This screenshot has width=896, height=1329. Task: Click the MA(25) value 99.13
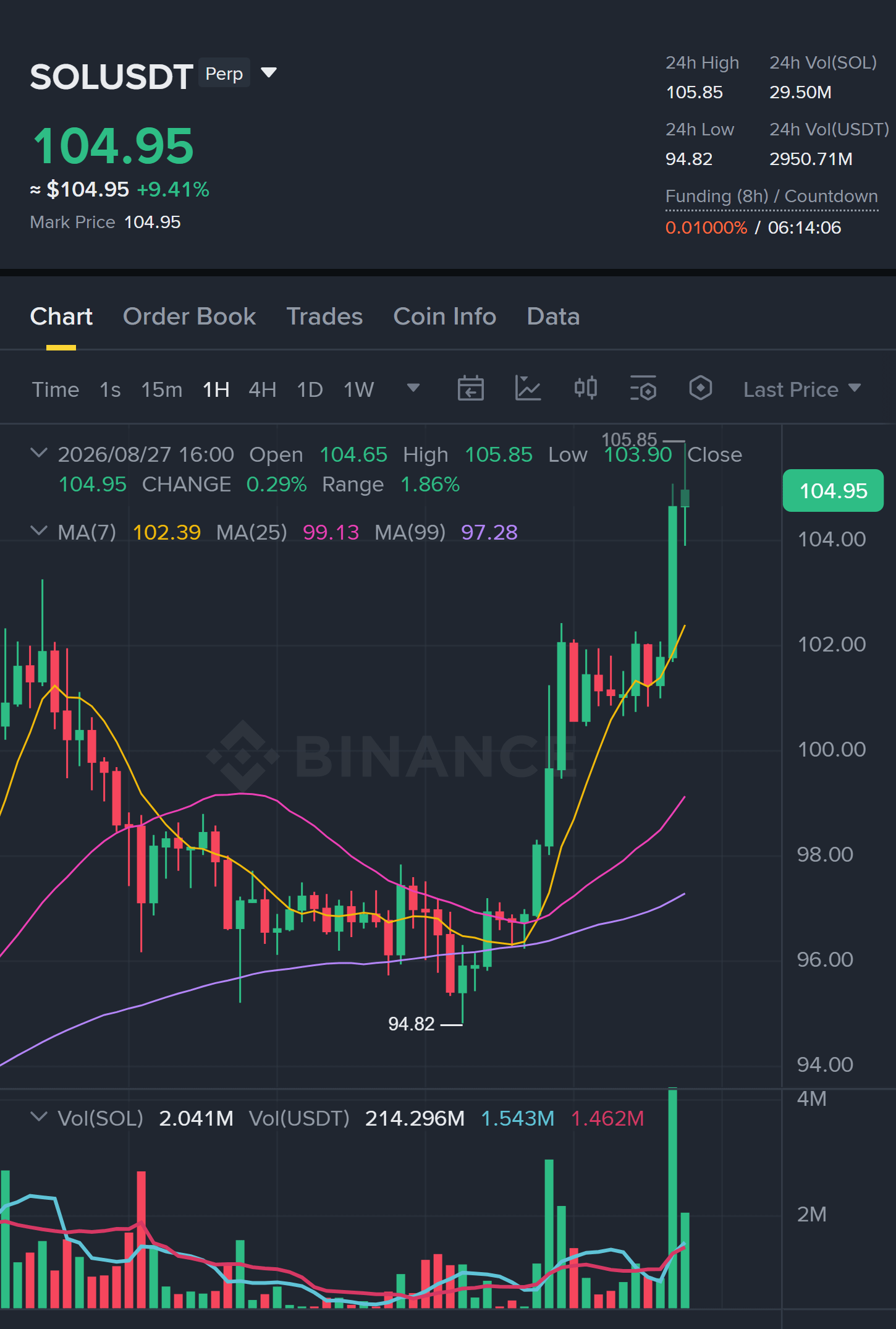[331, 532]
